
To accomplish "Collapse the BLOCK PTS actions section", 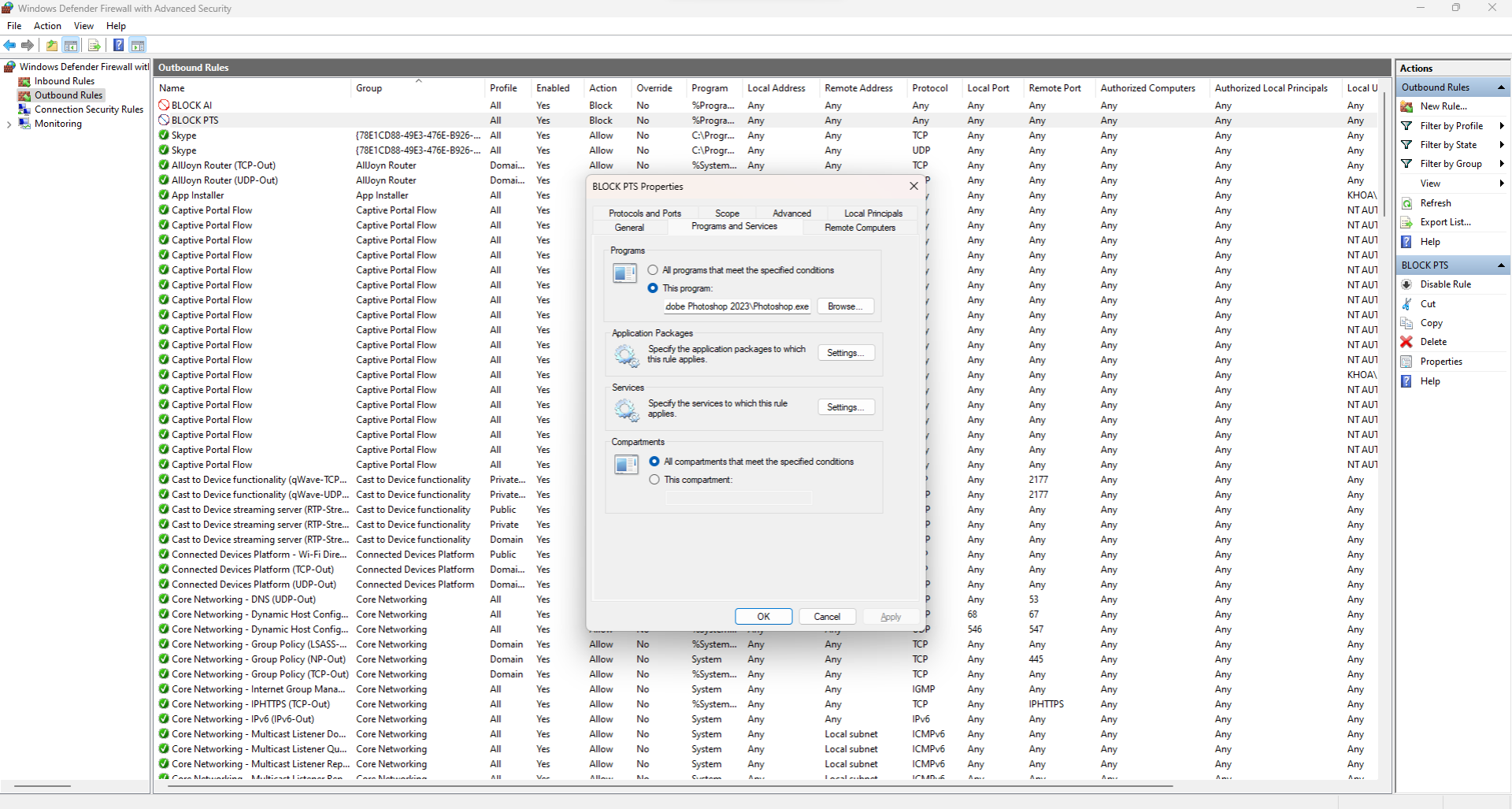I will [x=1501, y=265].
